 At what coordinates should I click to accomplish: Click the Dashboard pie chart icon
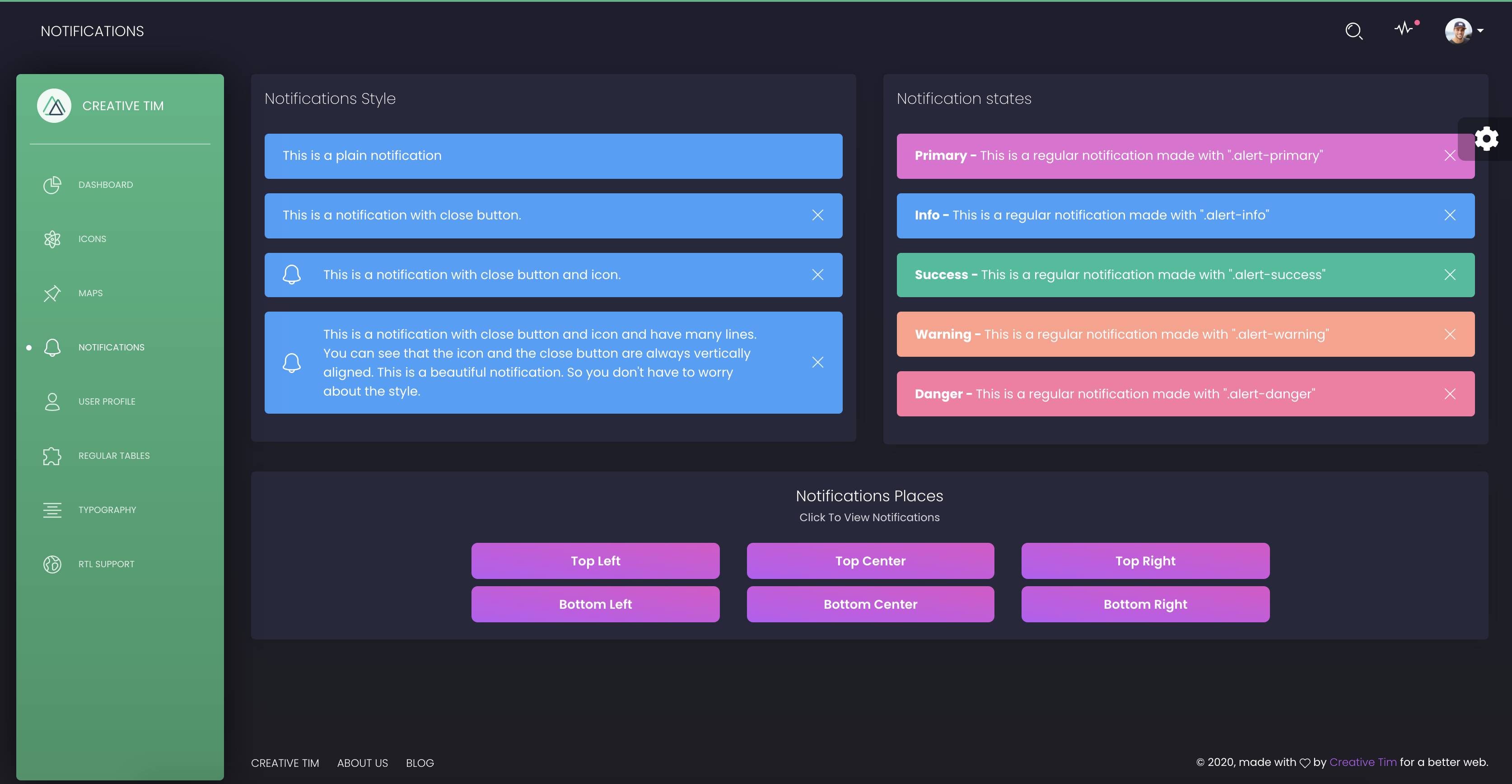tap(52, 185)
